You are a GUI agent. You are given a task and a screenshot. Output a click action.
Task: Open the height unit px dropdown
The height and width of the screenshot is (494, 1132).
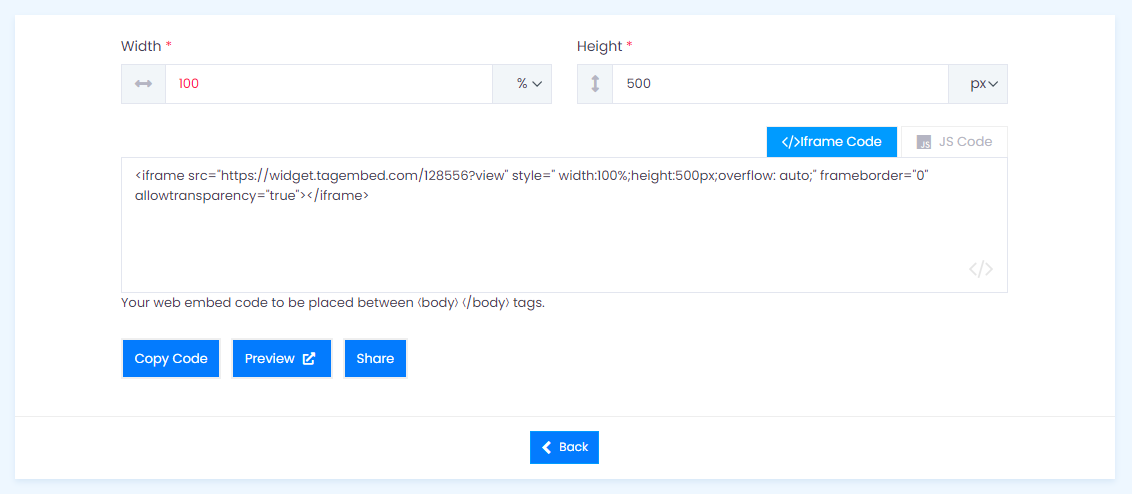click(978, 84)
